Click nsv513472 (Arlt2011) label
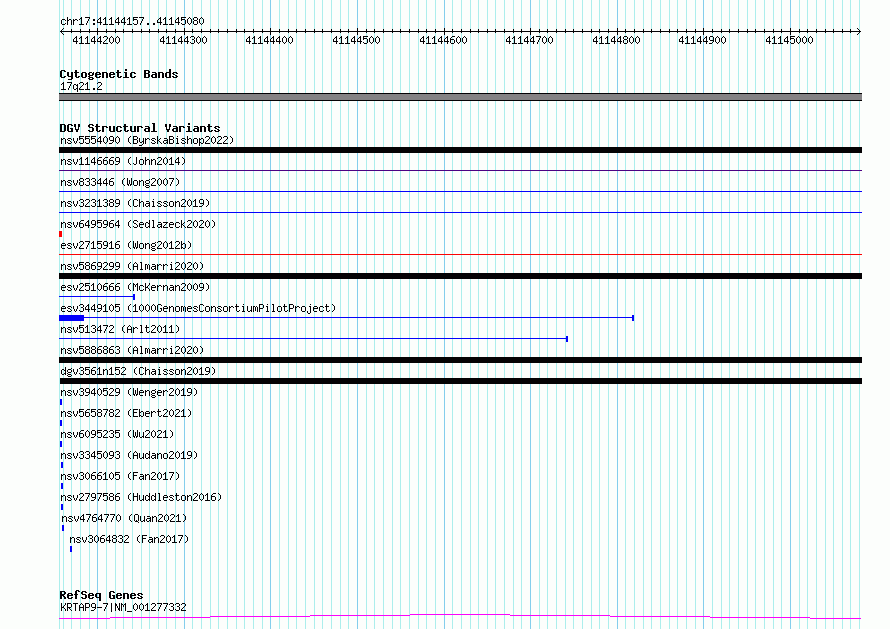 tap(120, 329)
